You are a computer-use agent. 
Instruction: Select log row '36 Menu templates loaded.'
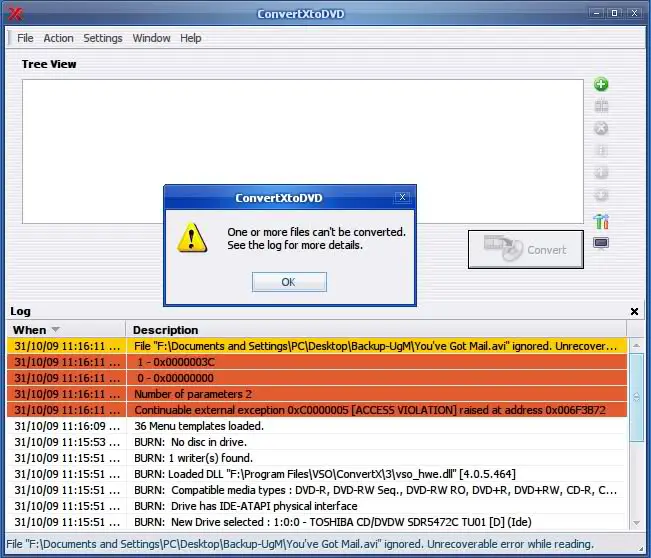[317, 426]
